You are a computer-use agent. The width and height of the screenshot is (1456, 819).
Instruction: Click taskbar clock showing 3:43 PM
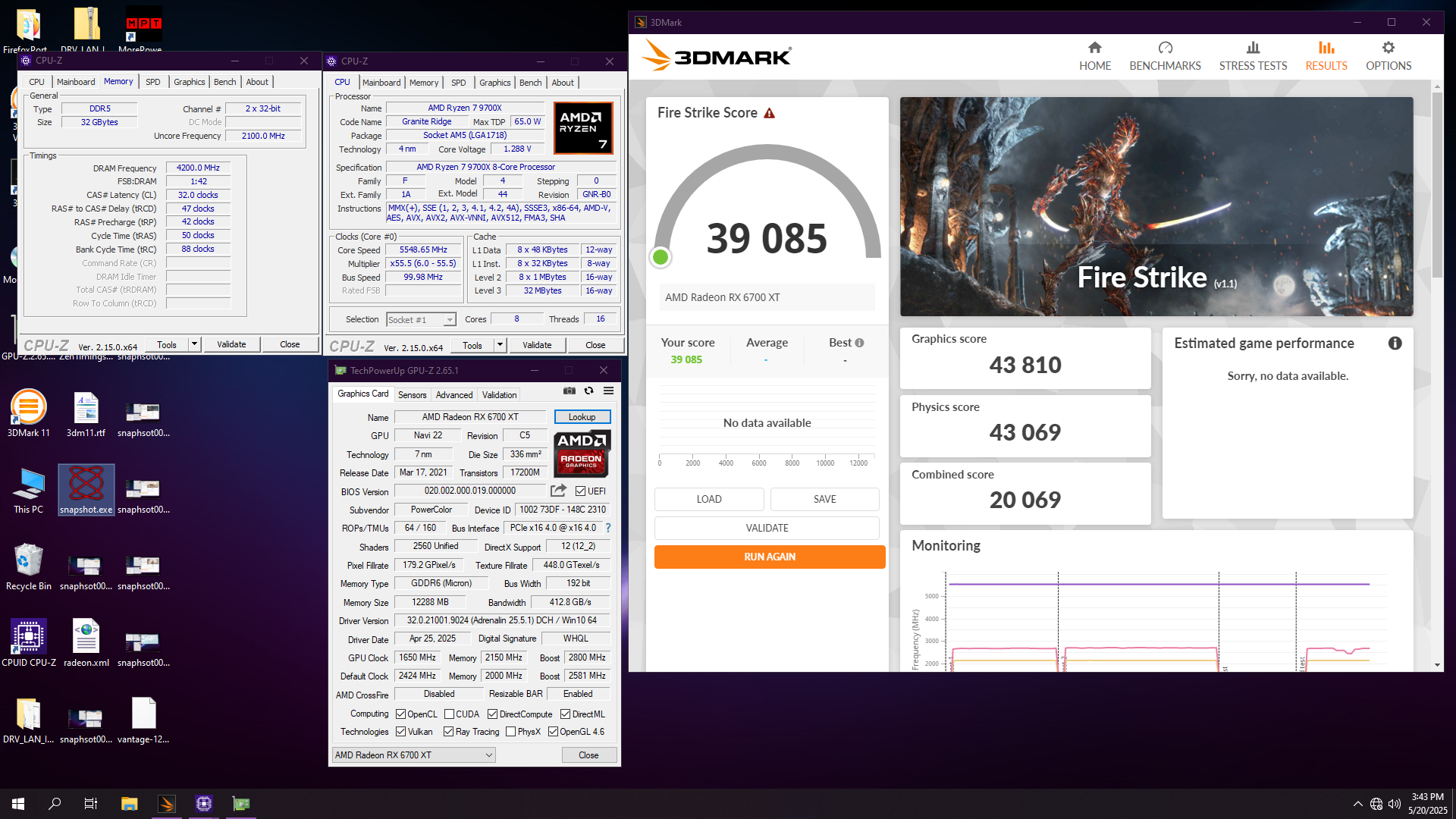point(1427,804)
